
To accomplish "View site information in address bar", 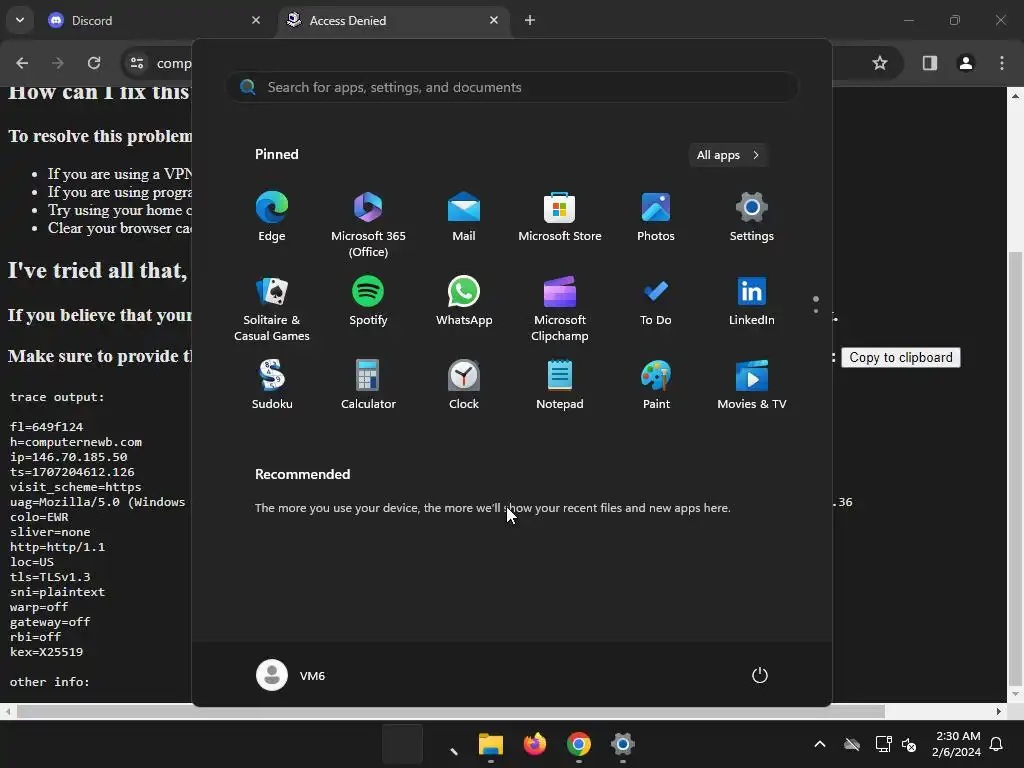I will point(137,63).
